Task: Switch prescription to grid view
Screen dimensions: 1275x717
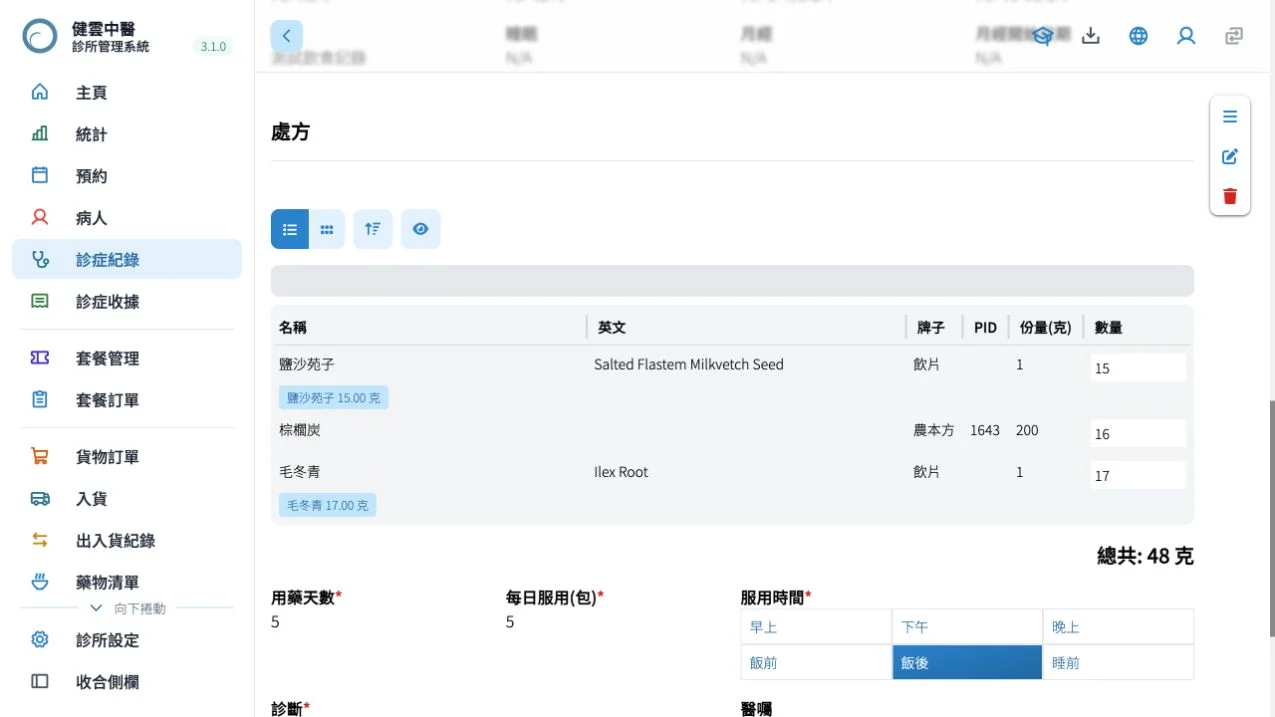Action: [x=327, y=229]
